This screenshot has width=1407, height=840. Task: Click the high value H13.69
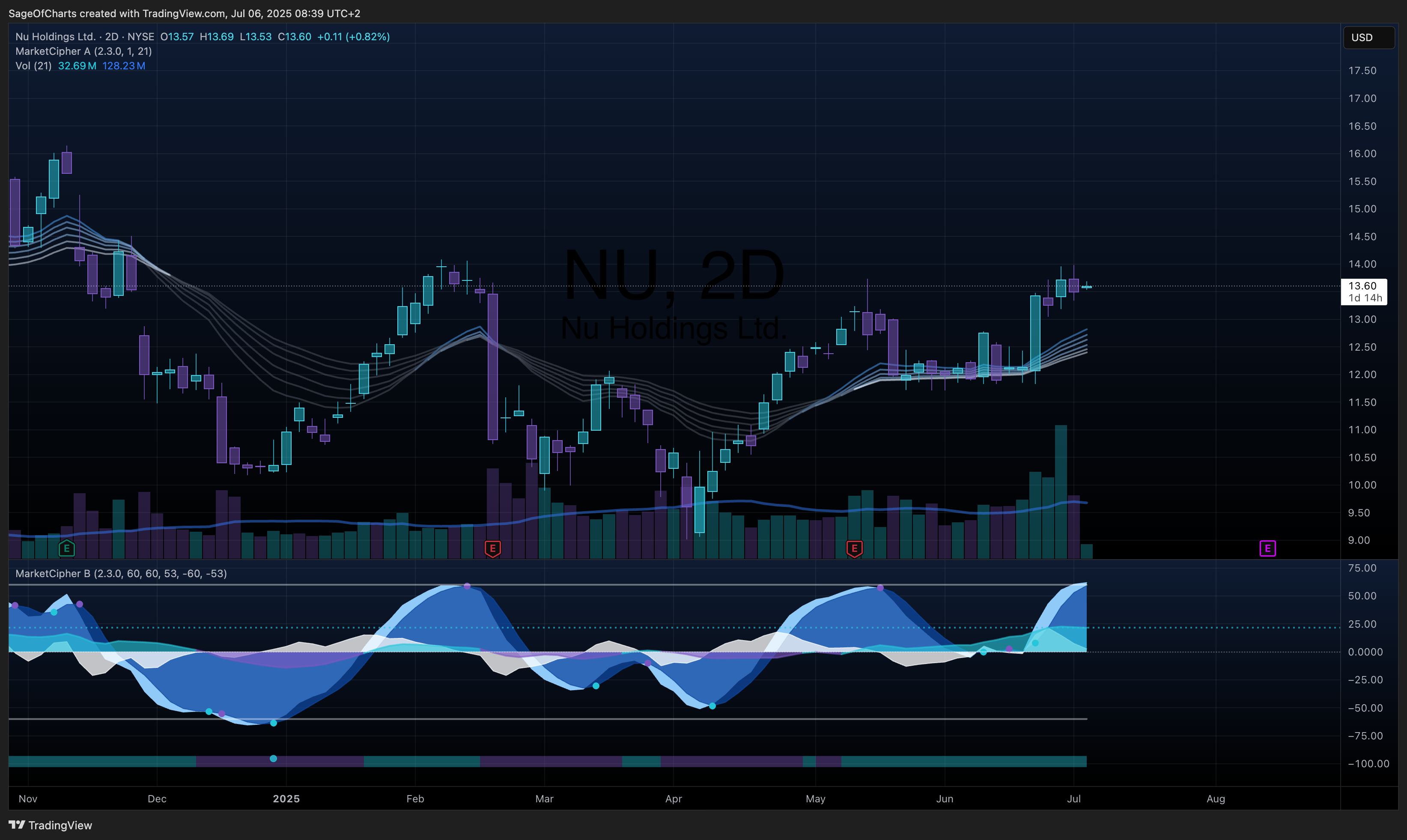(x=216, y=37)
